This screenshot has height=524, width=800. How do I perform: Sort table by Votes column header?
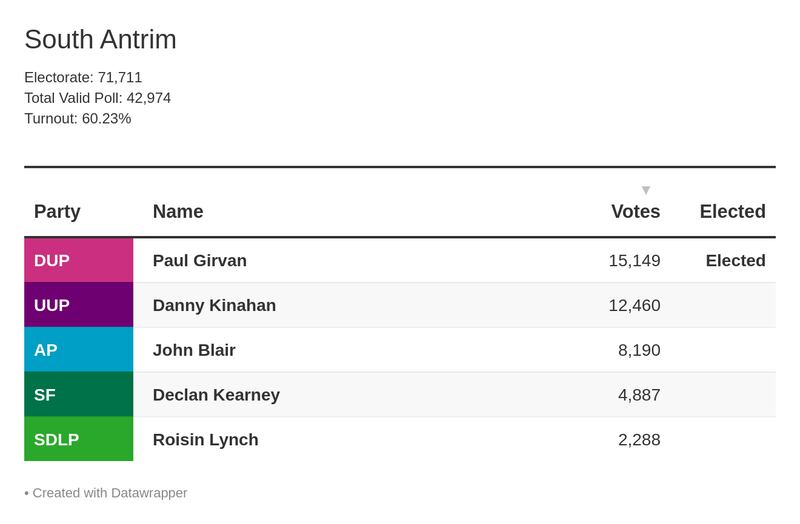(635, 212)
